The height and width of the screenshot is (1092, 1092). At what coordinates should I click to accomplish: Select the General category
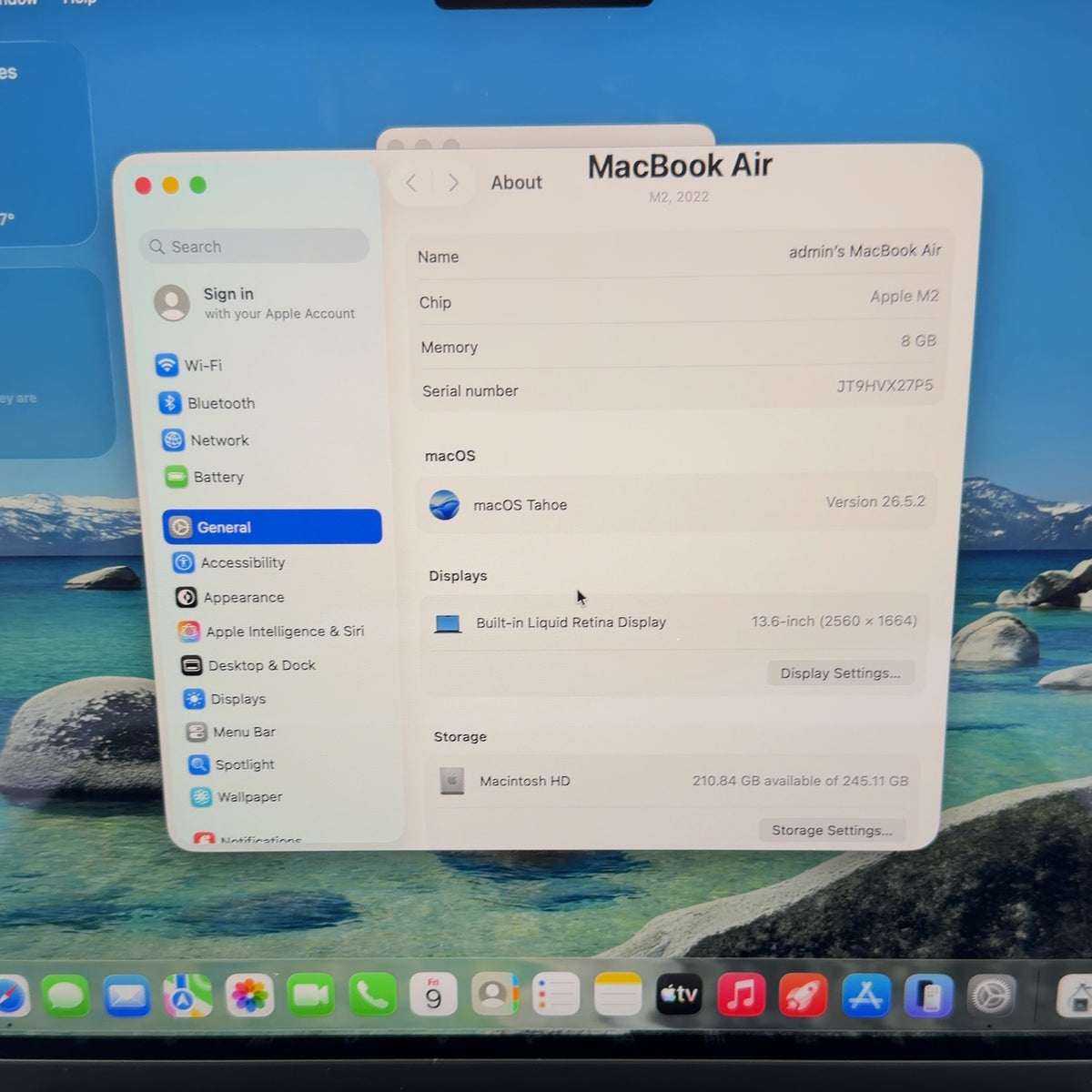[x=272, y=527]
